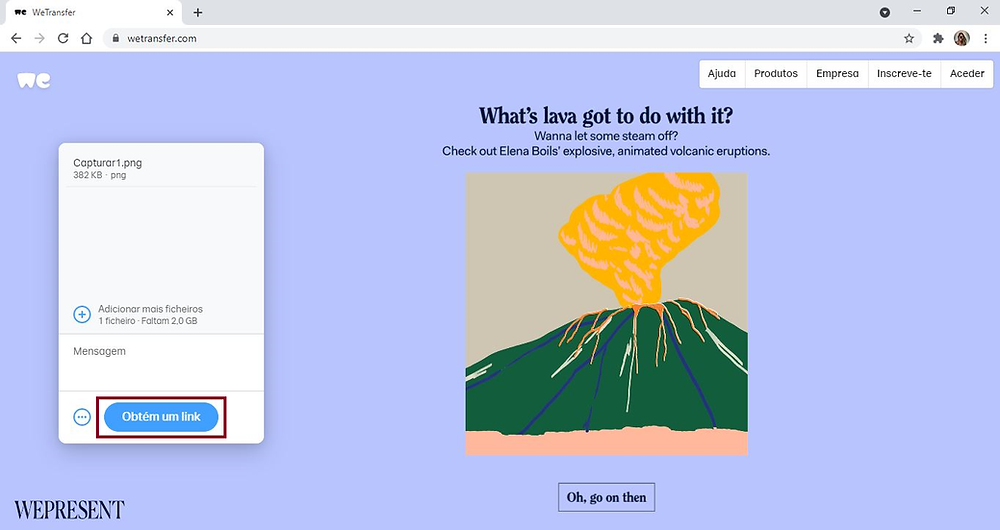Viewport: 1000px width, 530px height.
Task: Close the WeTransfer browser tab
Action: [170, 12]
